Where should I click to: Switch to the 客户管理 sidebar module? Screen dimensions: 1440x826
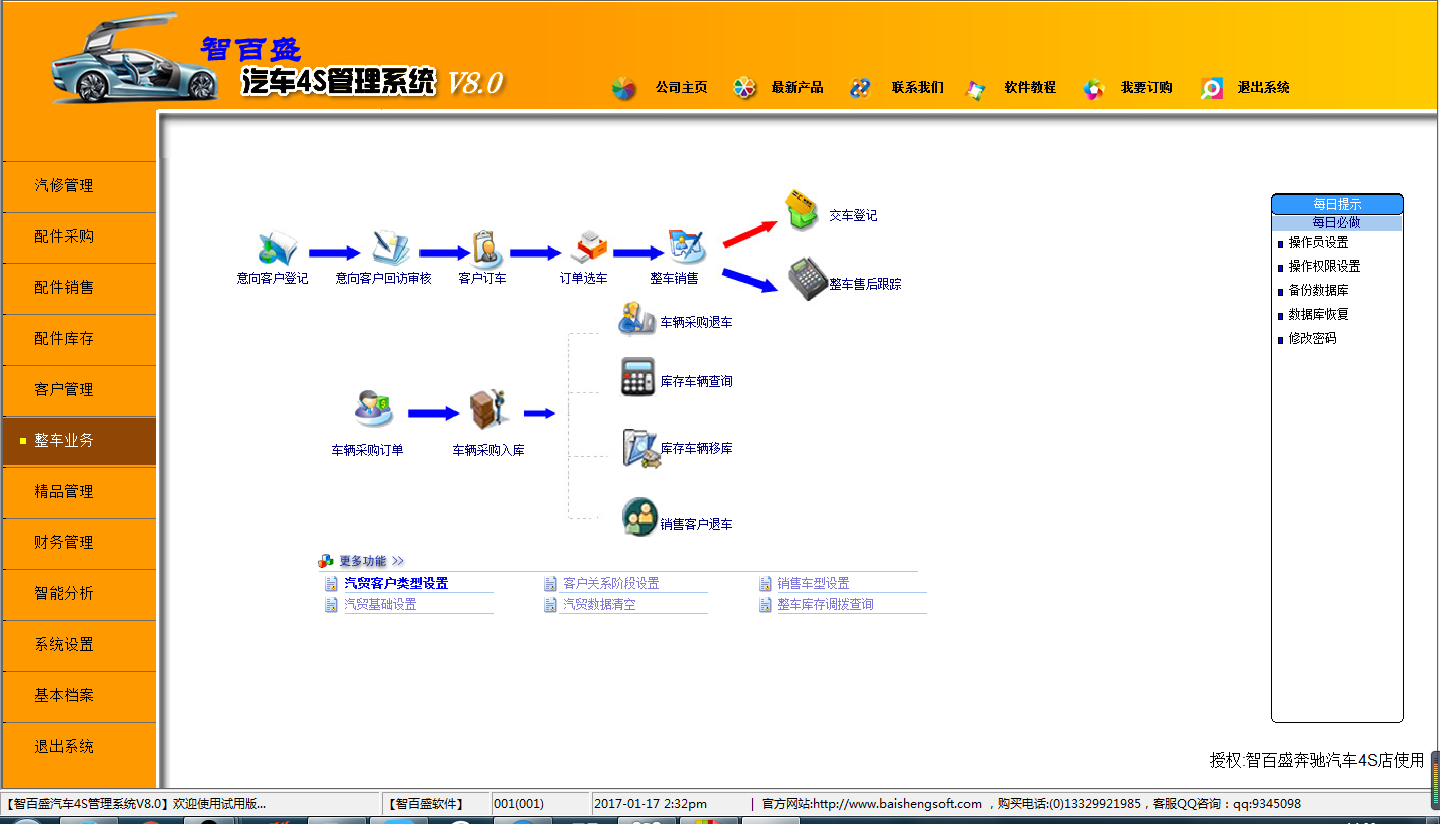[79, 390]
